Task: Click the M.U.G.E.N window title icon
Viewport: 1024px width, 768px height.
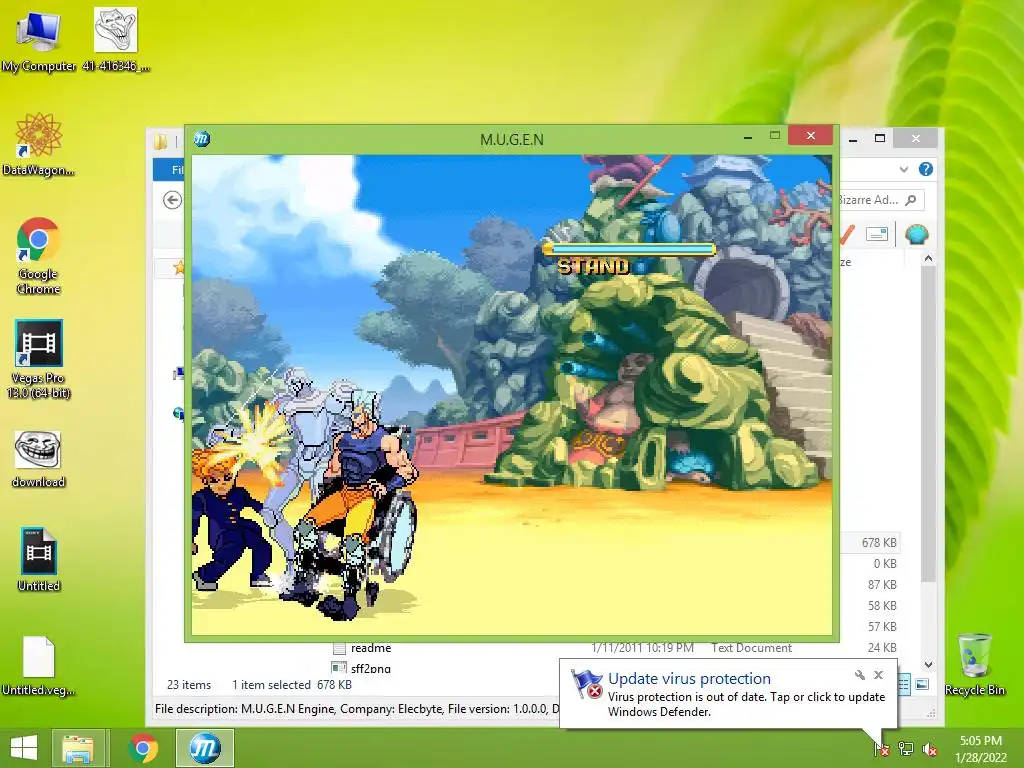Action: (x=202, y=138)
